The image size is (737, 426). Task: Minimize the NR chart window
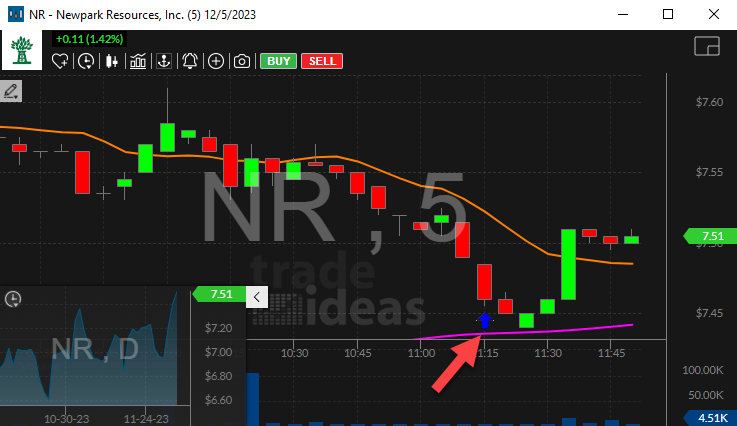[623, 14]
